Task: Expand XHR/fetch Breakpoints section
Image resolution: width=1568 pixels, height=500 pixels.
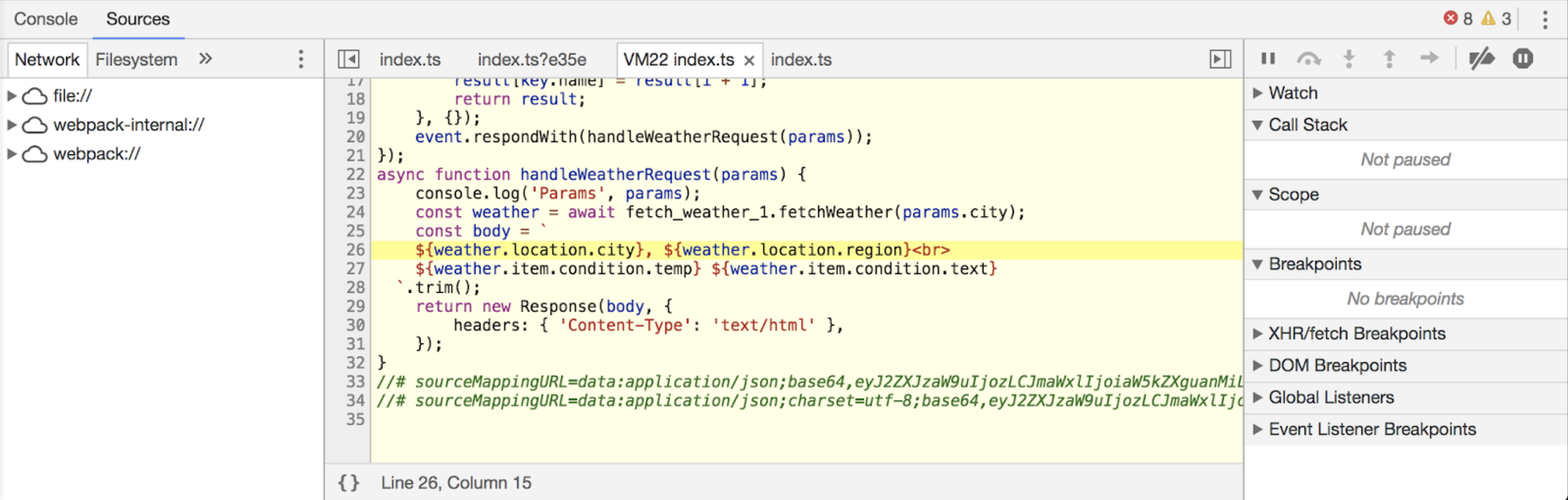Action: (x=1257, y=333)
